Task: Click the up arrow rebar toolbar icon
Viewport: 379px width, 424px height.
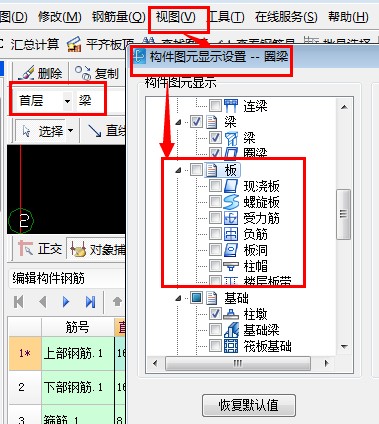Action: (x=117, y=302)
